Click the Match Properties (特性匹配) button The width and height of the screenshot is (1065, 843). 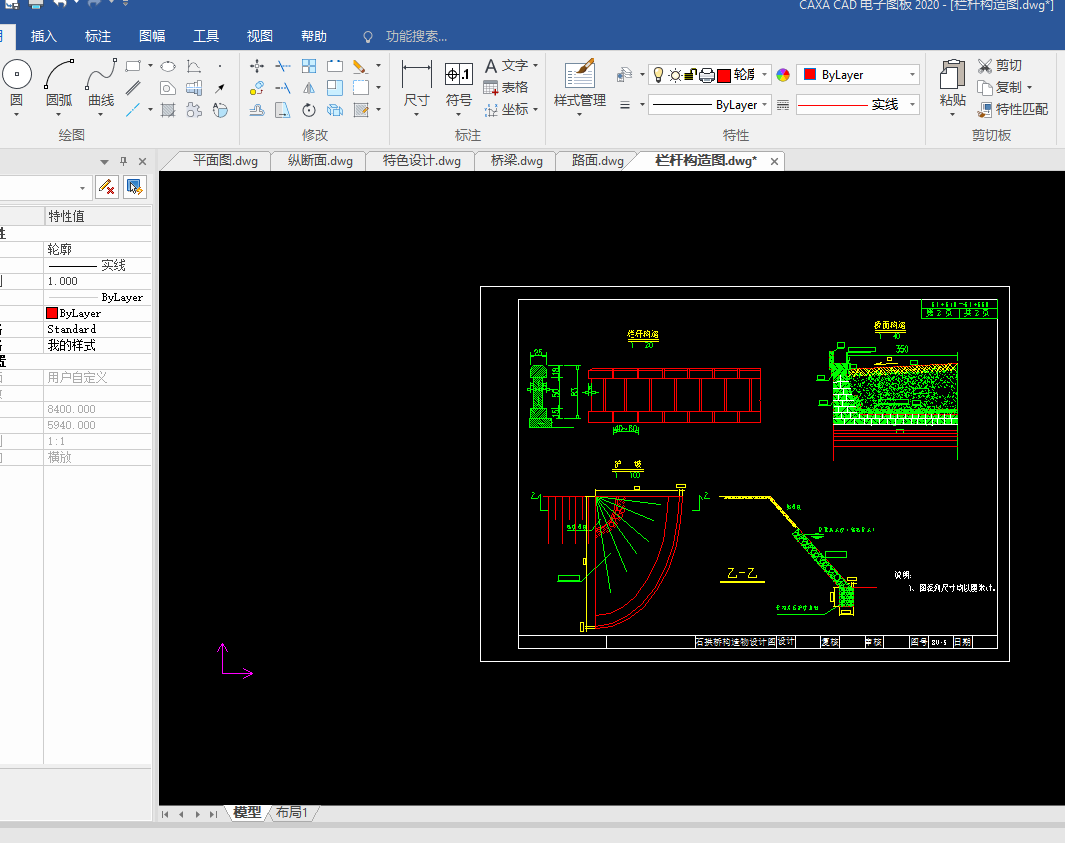coord(1013,109)
